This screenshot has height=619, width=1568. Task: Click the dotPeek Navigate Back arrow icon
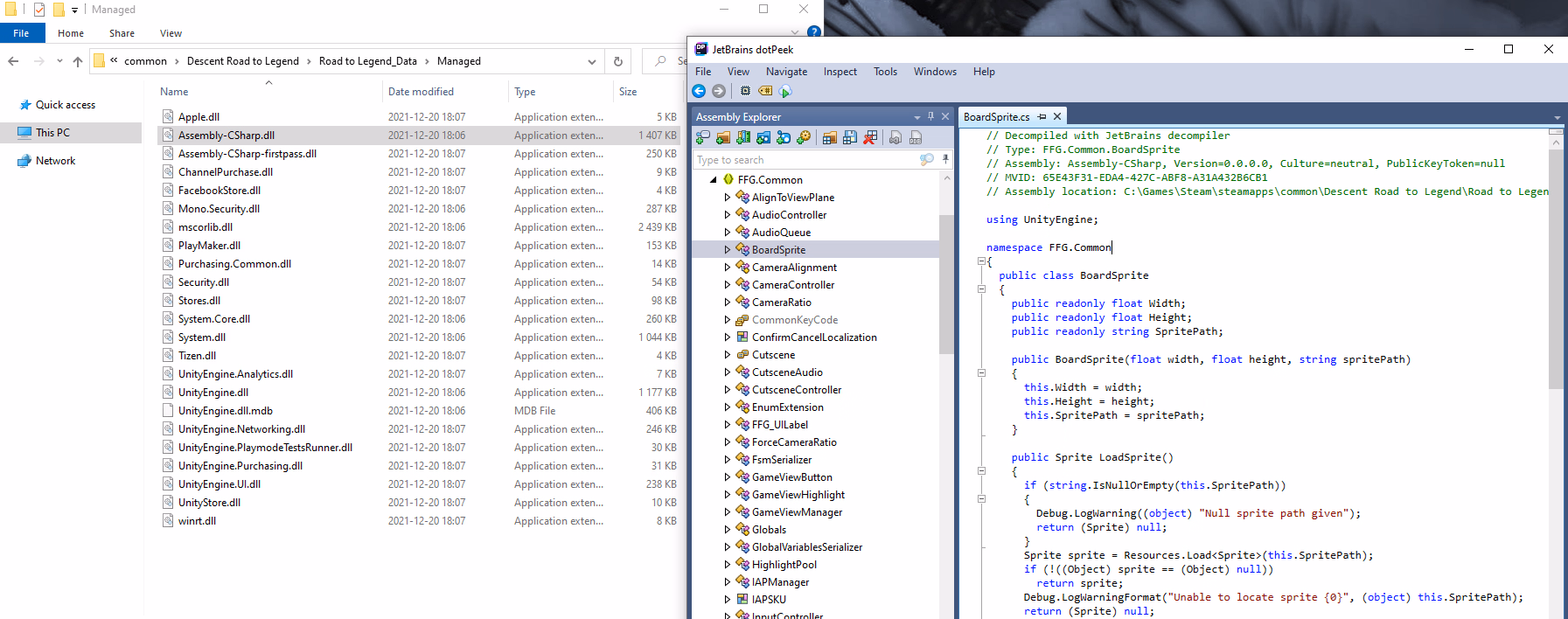pyautogui.click(x=699, y=91)
